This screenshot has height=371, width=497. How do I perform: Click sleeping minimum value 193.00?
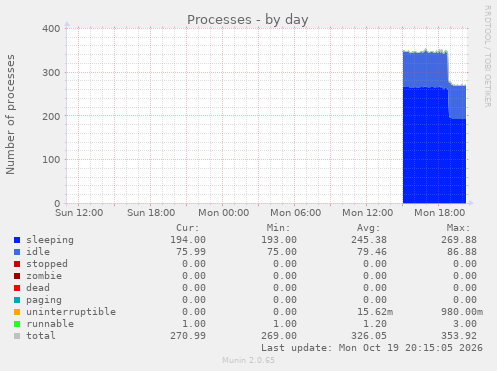click(279, 240)
